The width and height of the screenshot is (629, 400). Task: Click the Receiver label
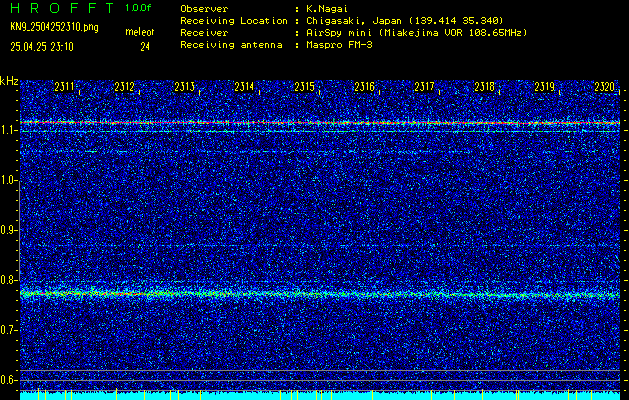(x=204, y=33)
